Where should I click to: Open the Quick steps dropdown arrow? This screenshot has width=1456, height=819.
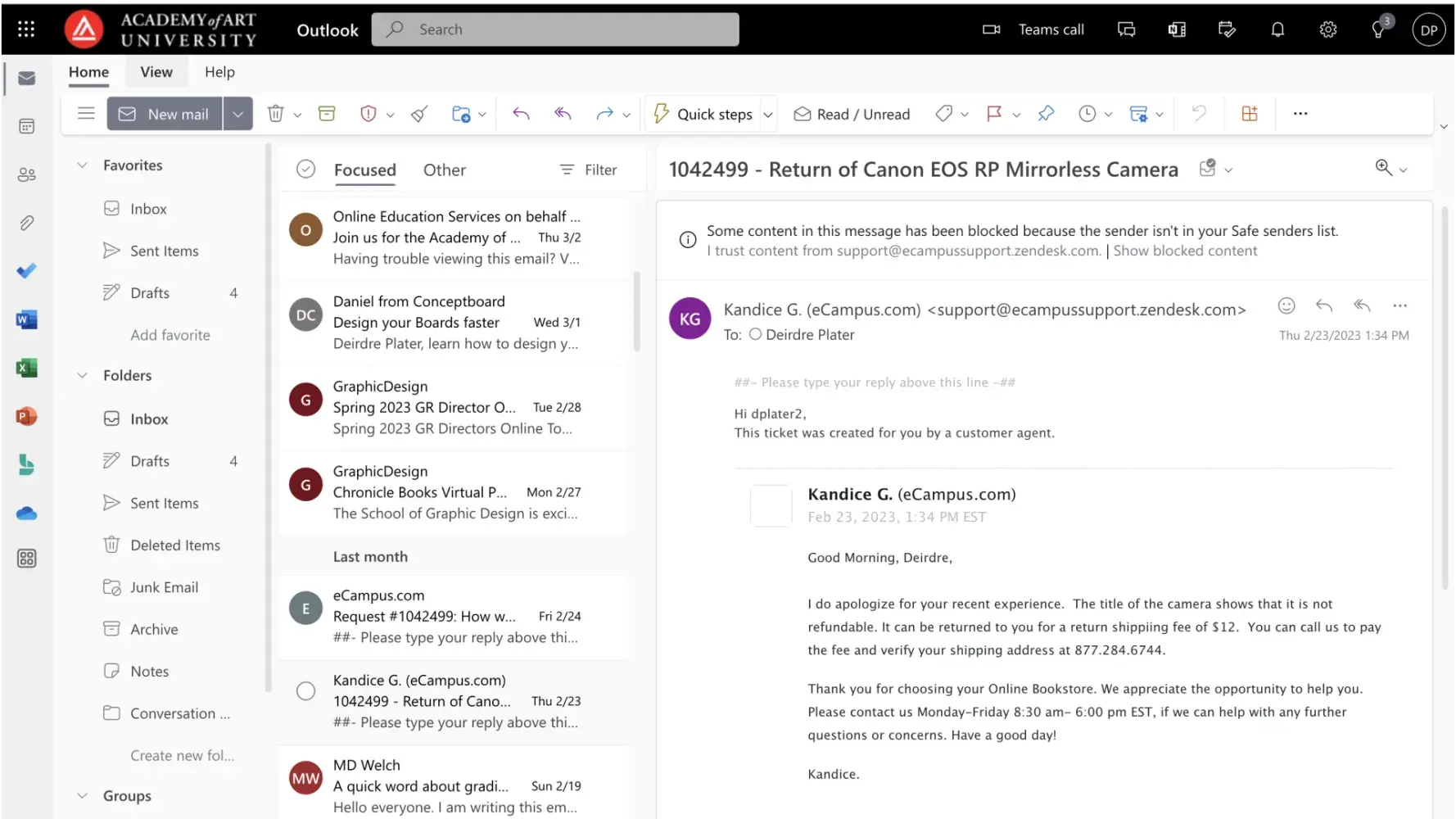[768, 115]
